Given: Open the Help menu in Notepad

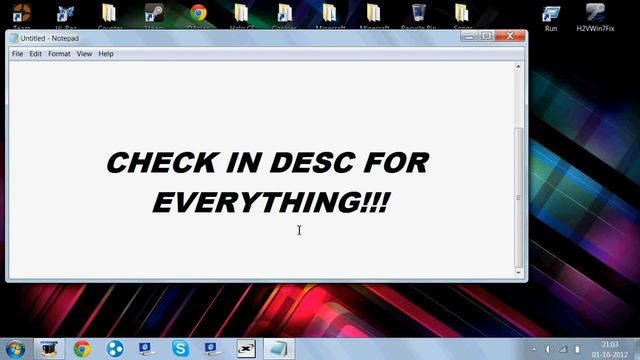Looking at the screenshot, I should pos(106,54).
